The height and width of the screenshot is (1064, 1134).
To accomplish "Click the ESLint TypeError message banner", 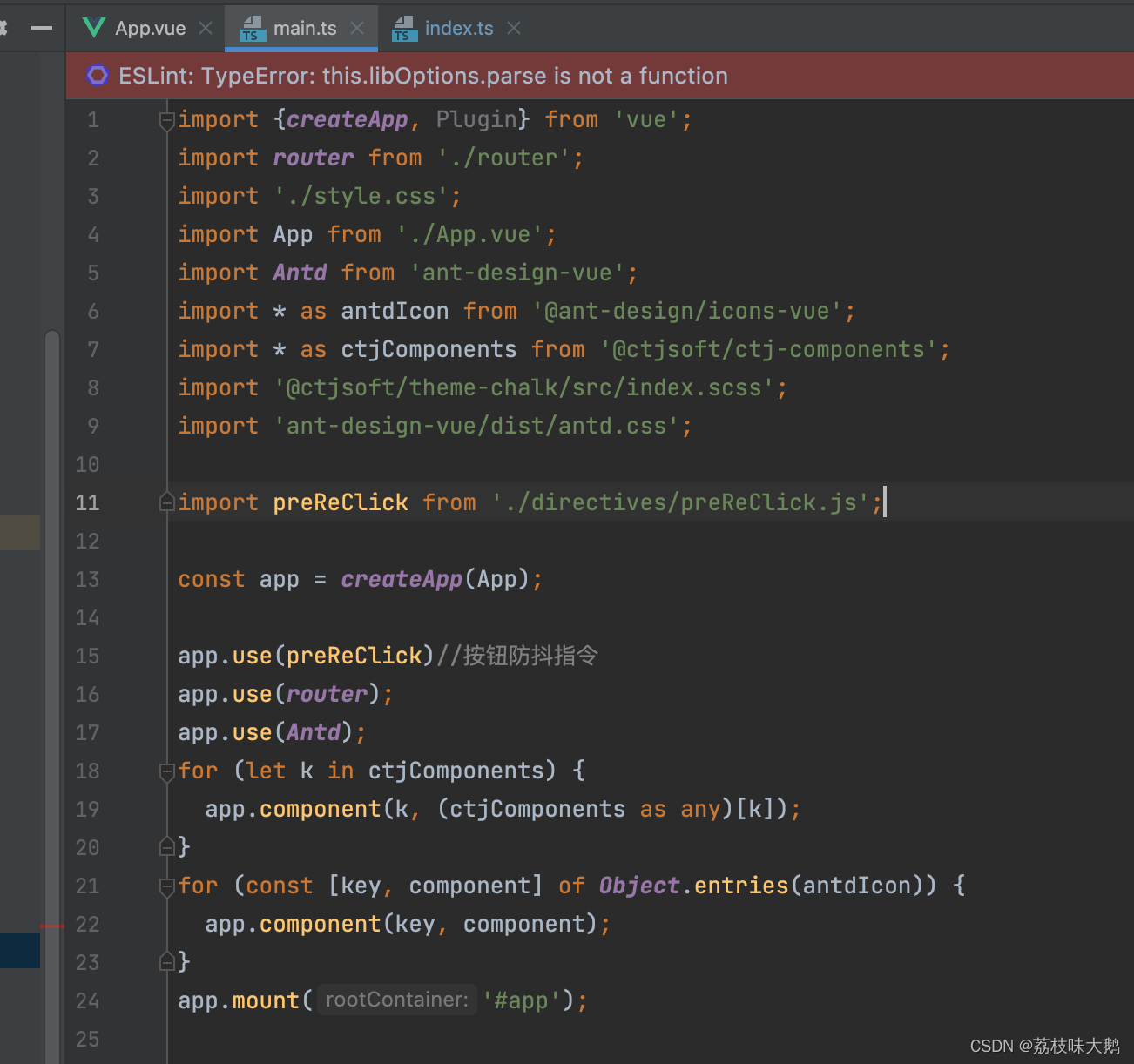I will click(x=600, y=76).
